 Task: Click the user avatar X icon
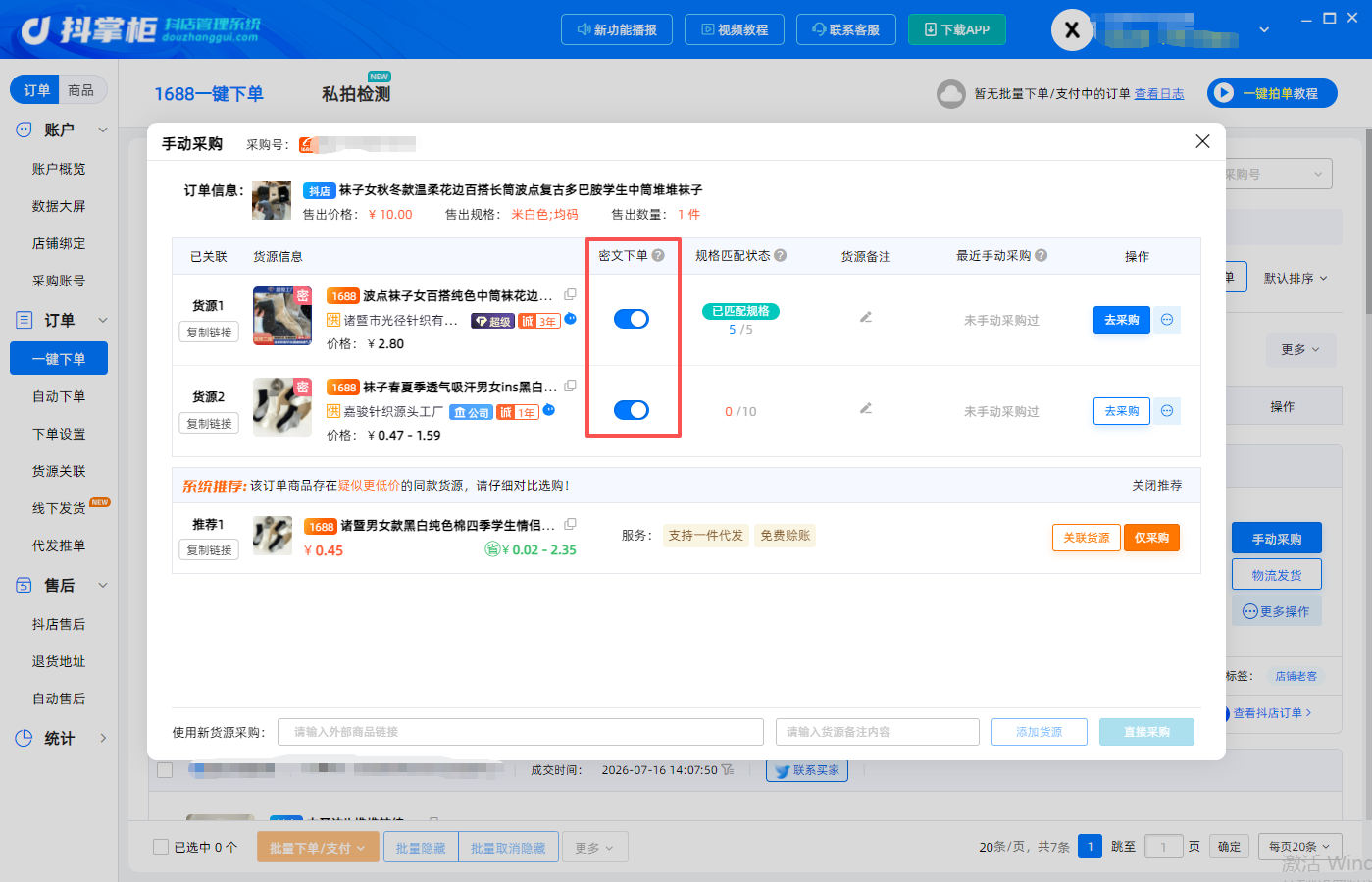tap(1072, 29)
